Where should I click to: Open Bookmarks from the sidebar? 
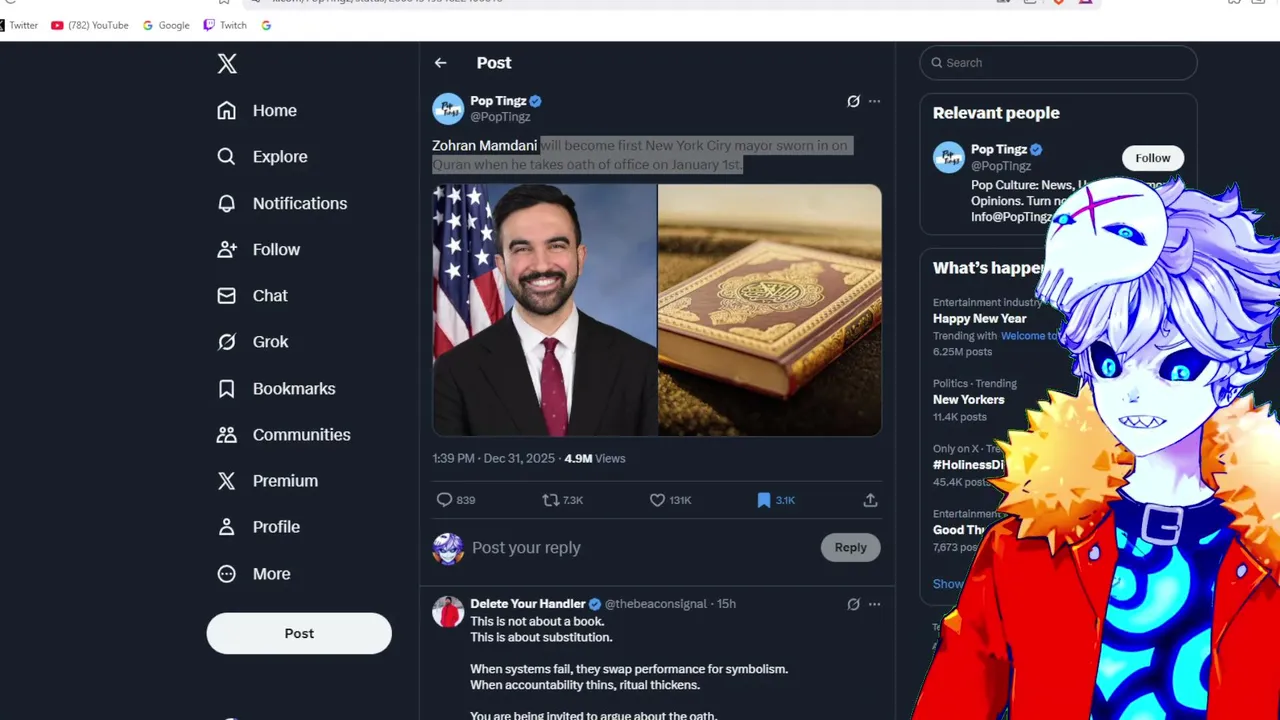[x=276, y=388]
